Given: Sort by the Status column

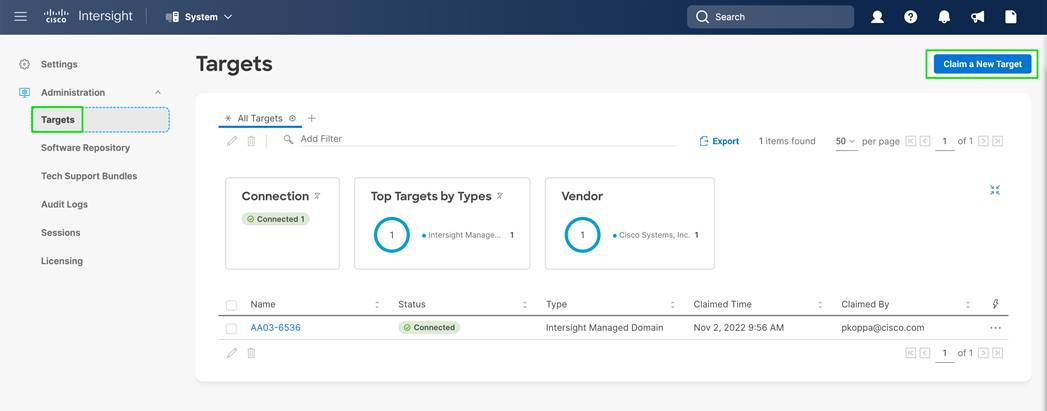Looking at the screenshot, I should point(525,304).
